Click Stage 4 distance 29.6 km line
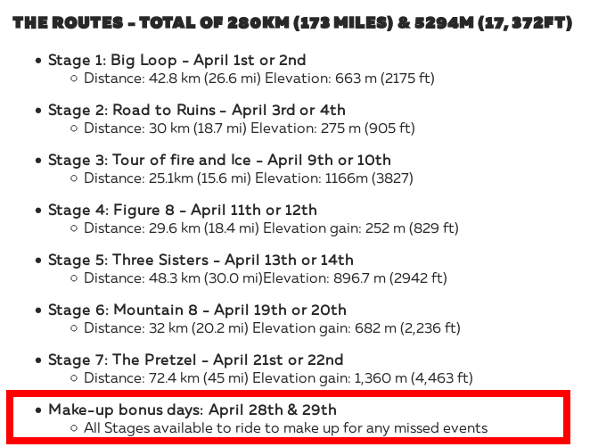Image resolution: width=590 pixels, height=447 pixels. 271,228
